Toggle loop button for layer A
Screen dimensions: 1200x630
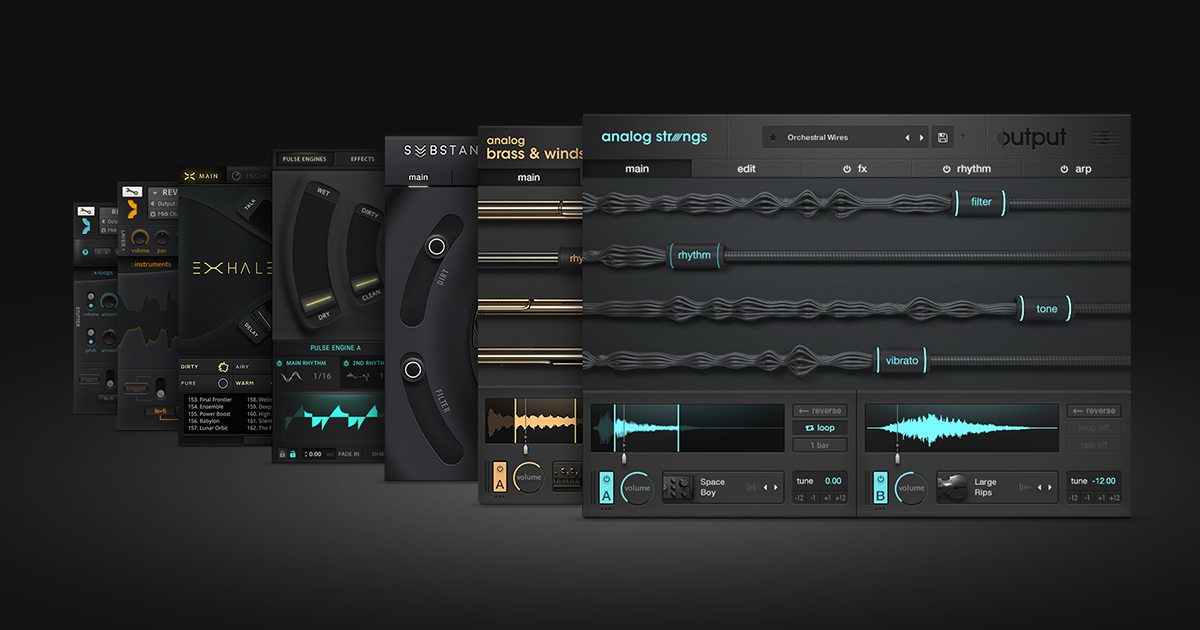[x=820, y=428]
